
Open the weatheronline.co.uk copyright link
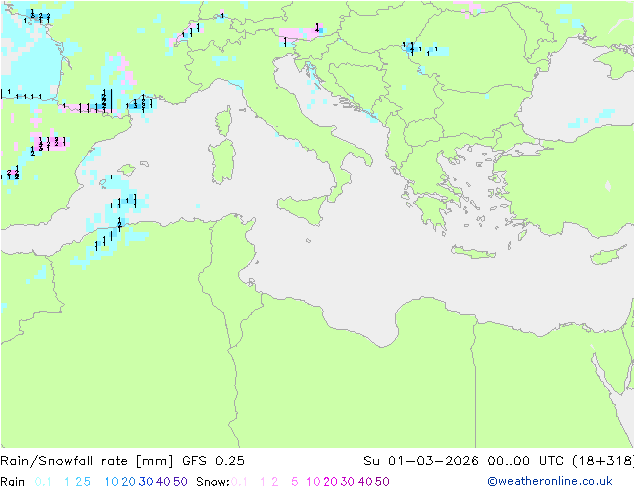(550, 481)
